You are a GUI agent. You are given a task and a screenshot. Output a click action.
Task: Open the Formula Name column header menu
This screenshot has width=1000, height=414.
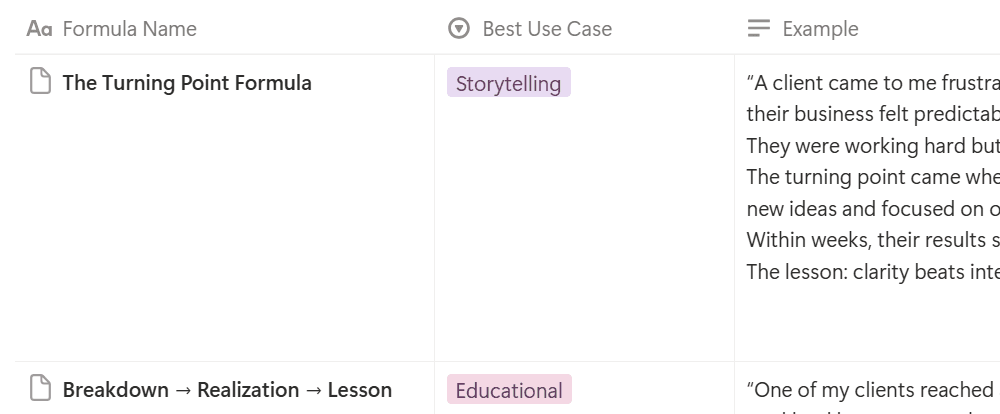(129, 29)
